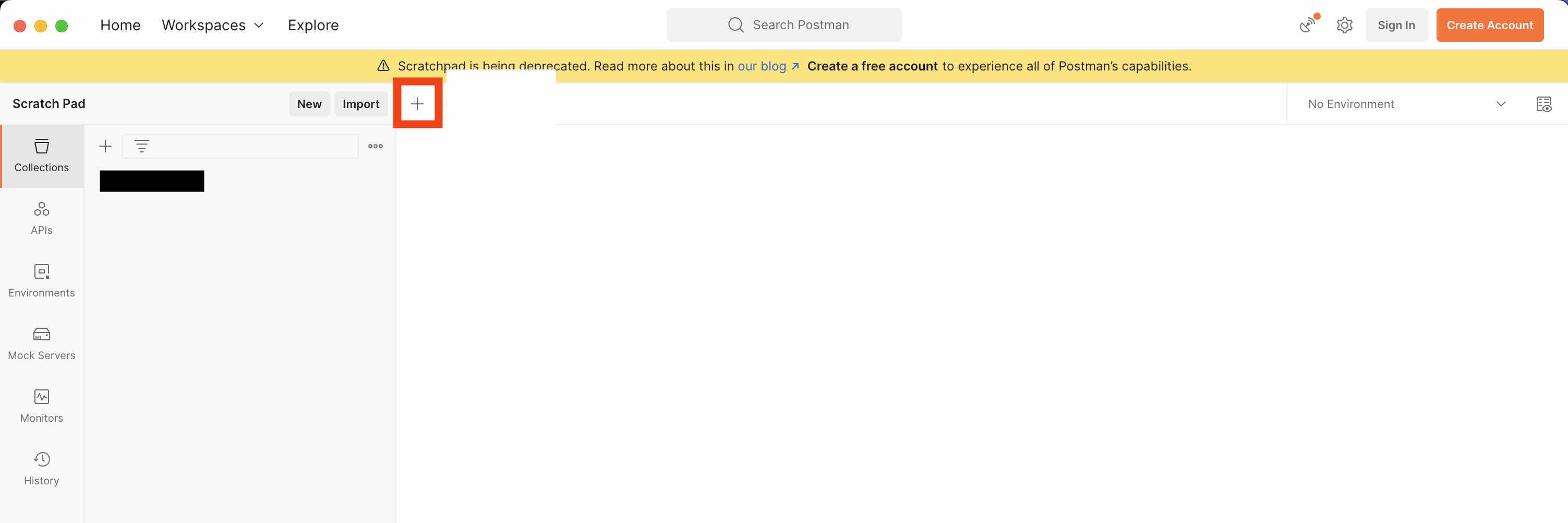Open the APIs sidebar section
This screenshot has width=1568, height=523.
[x=41, y=219]
